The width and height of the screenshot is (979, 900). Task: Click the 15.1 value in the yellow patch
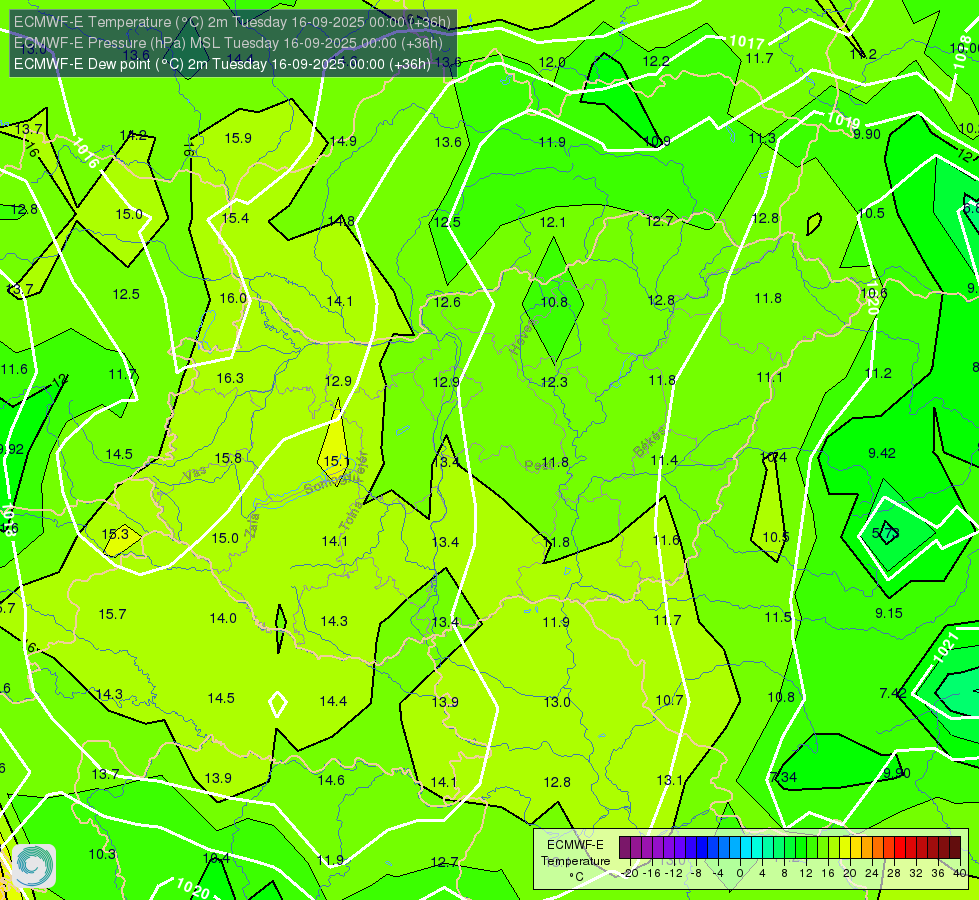point(336,461)
